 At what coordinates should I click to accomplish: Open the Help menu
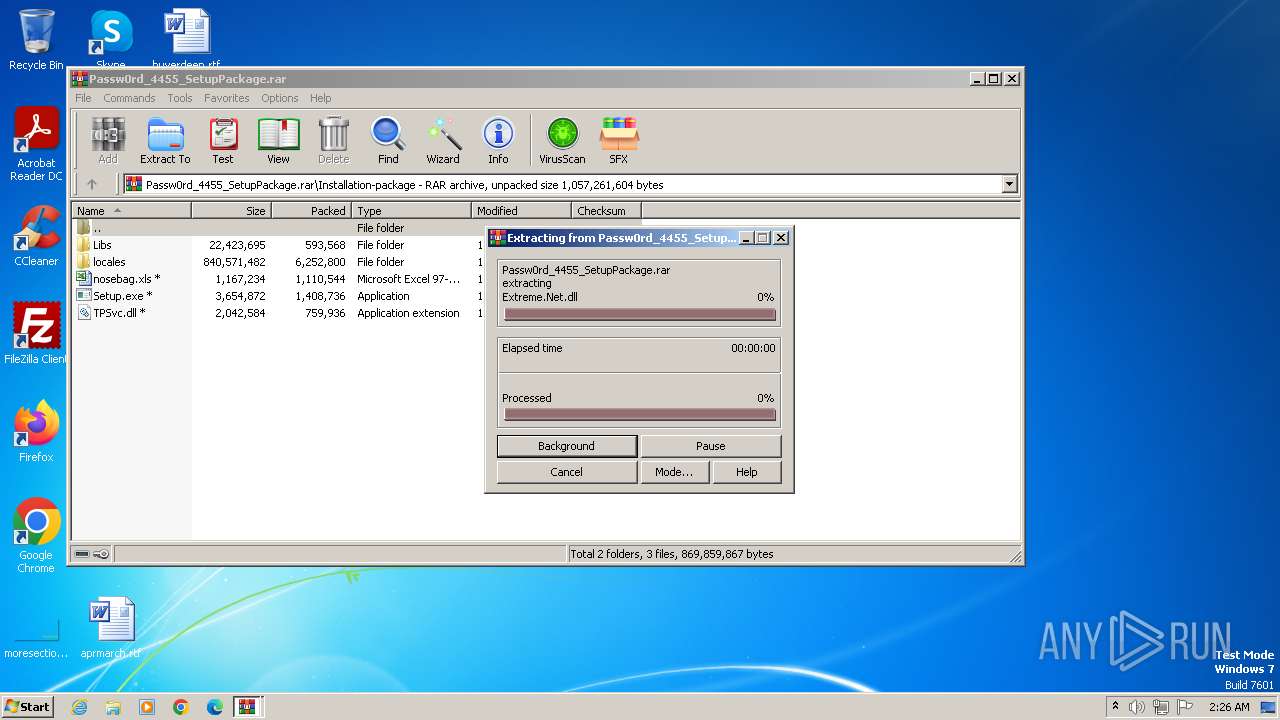(x=320, y=98)
